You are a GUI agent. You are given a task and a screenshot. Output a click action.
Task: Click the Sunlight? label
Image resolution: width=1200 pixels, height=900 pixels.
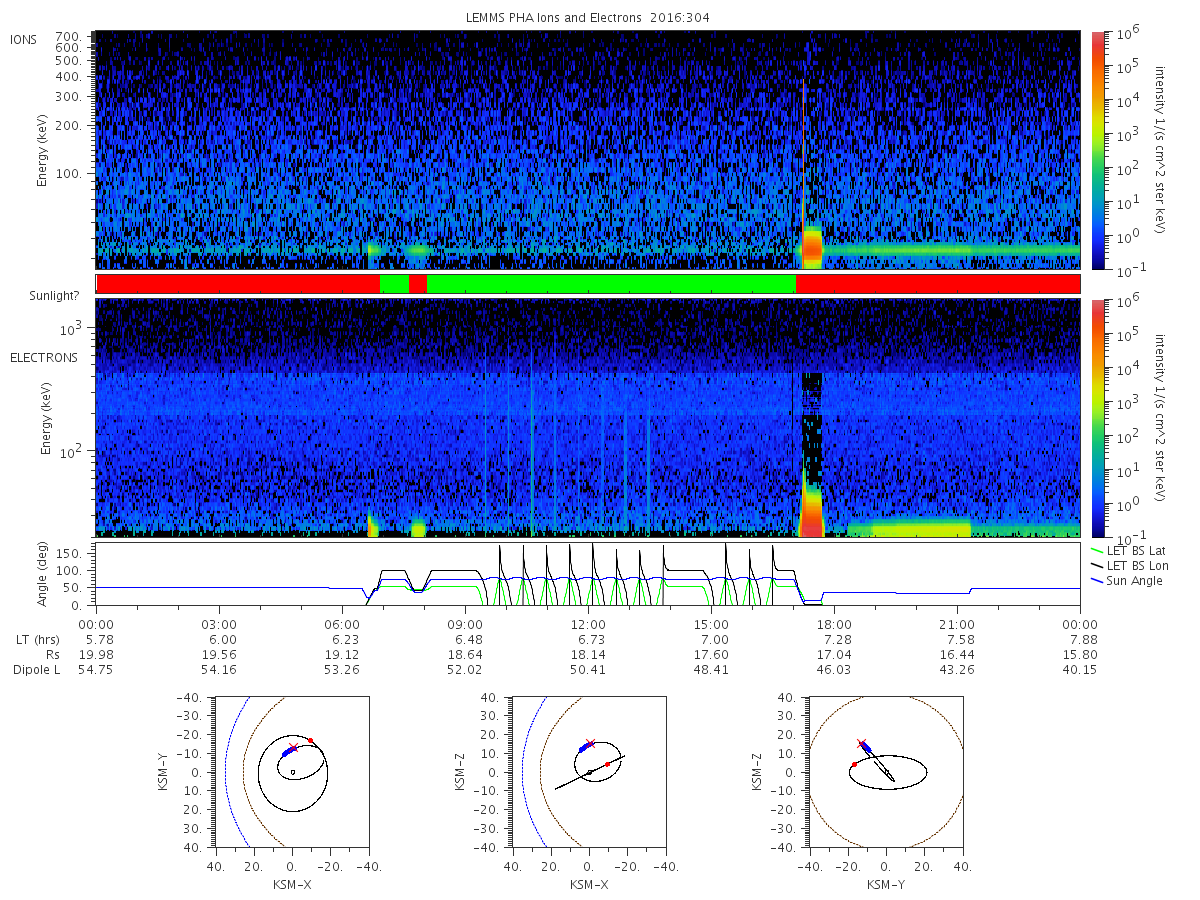point(48,297)
